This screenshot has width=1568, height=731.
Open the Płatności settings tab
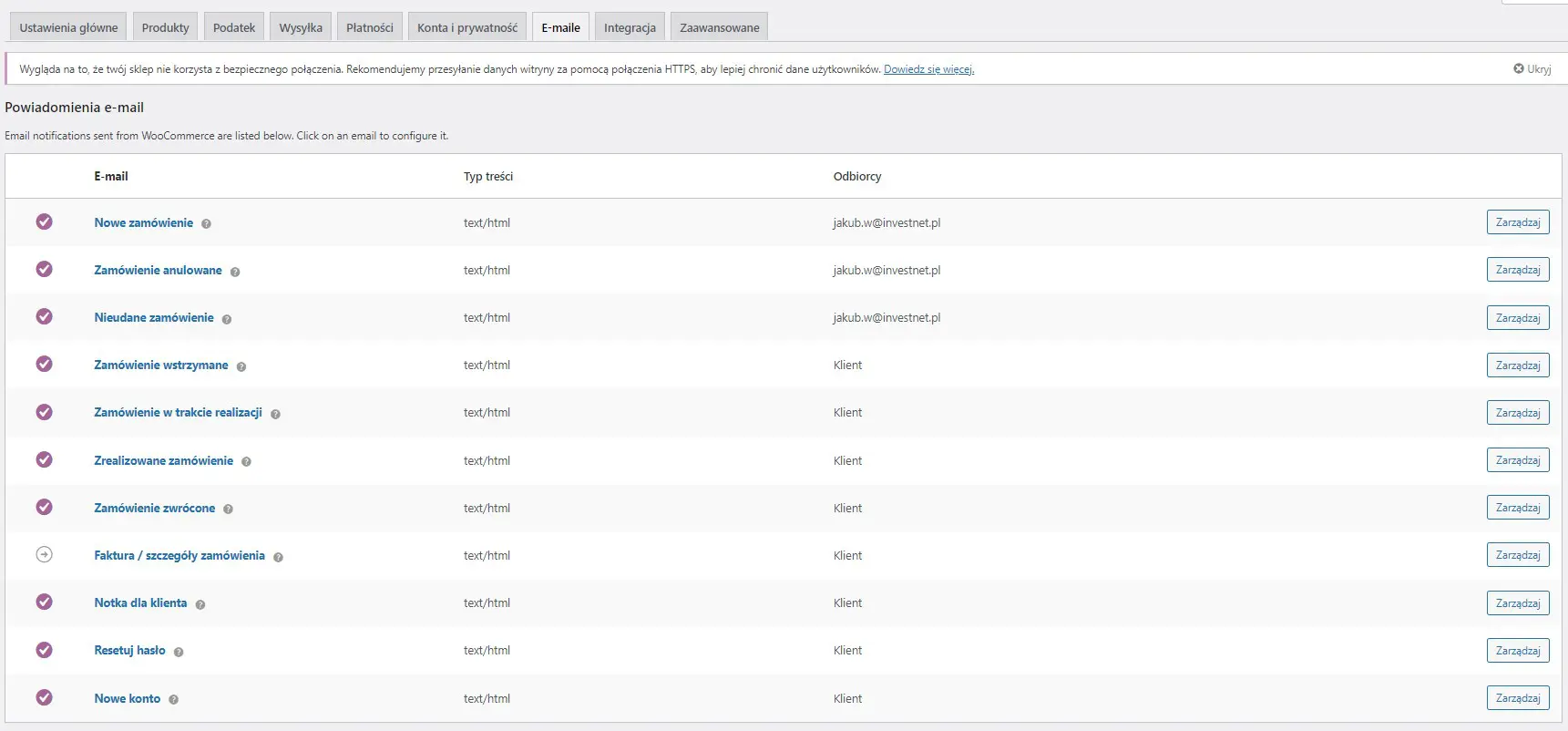coord(369,27)
